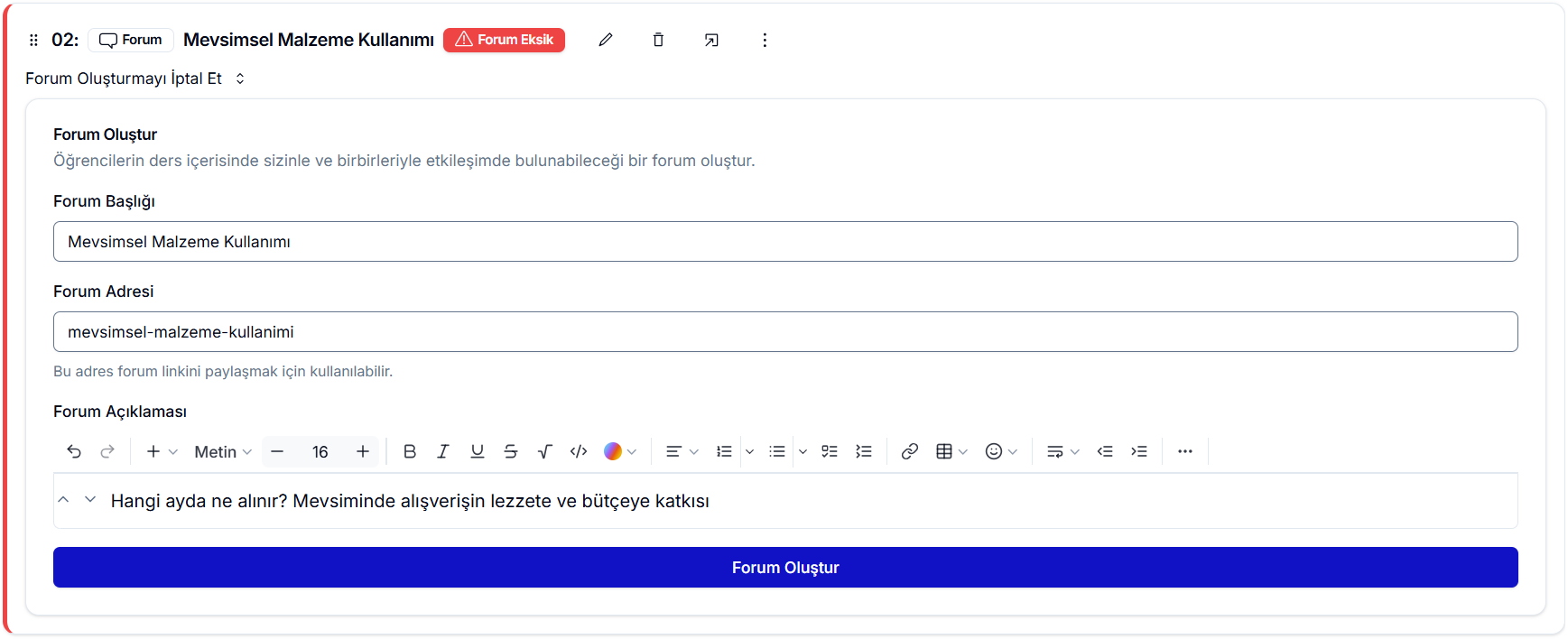Click the red Forum Eksik warning badge
Viewport: 1568px width, 639px height.
coord(504,40)
